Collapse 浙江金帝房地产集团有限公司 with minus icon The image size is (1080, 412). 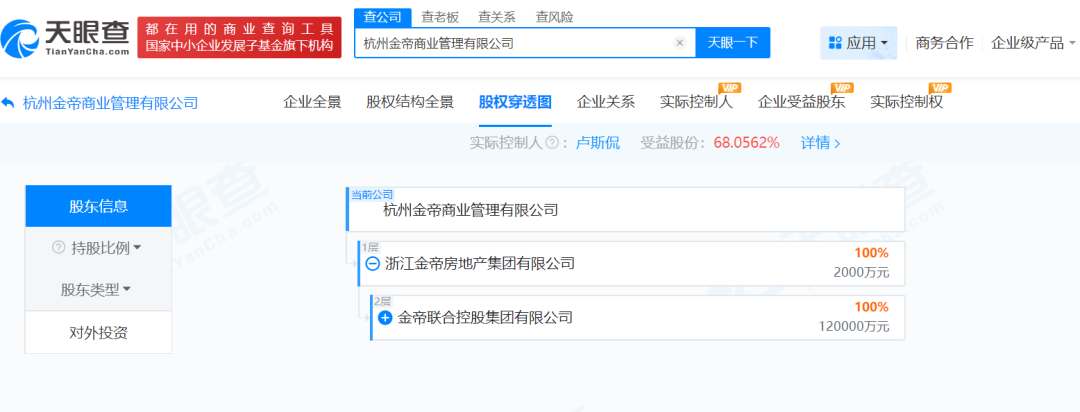[372, 264]
